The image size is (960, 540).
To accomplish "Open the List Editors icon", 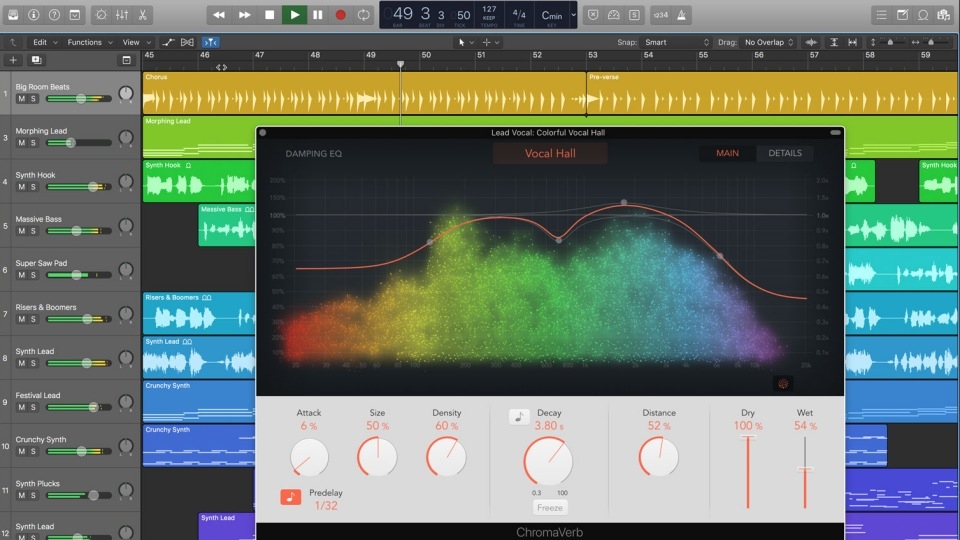I will [x=881, y=15].
